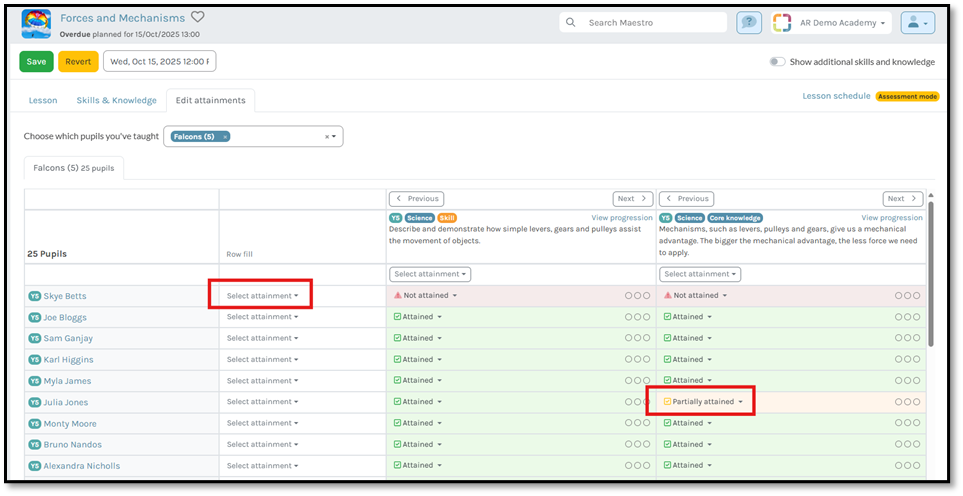Click the green Save button
Screen dimensions: 963x496
tap(36, 61)
